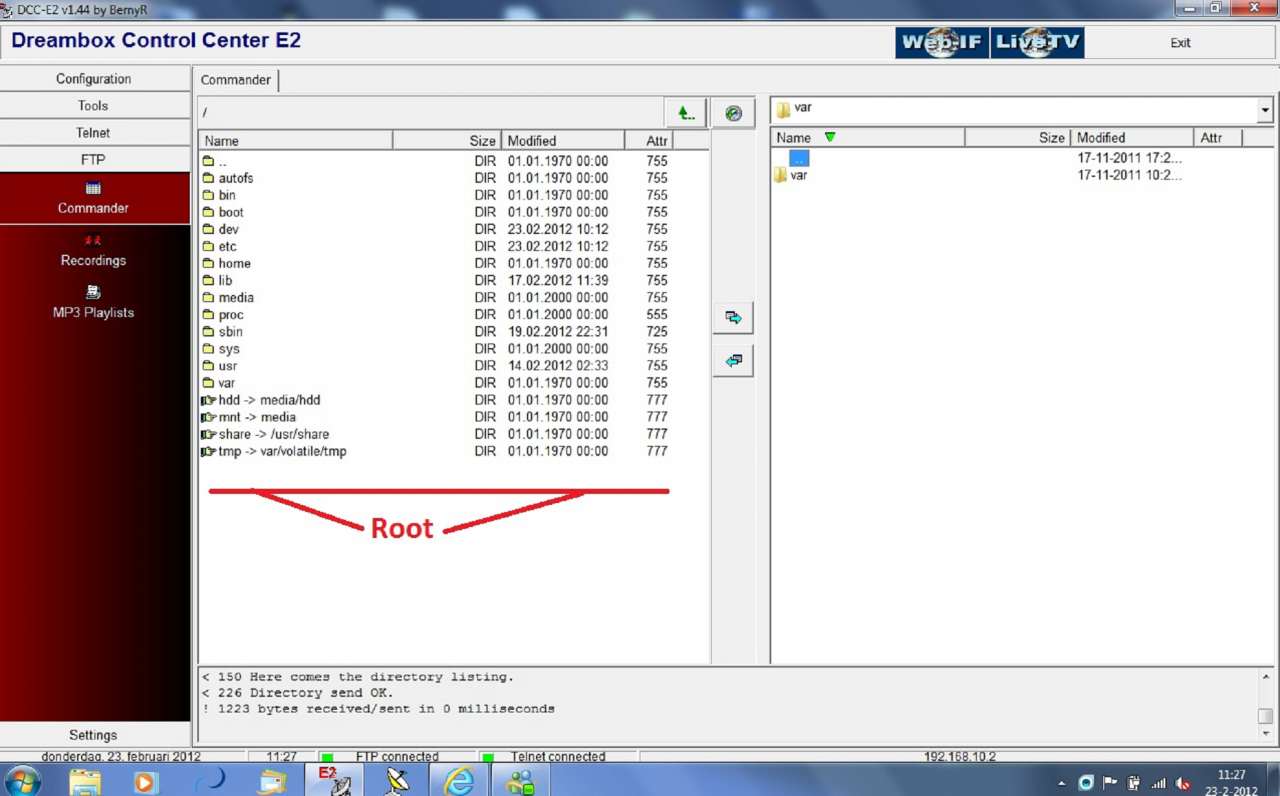Open the FTP panel
1280x796 pixels.
[x=93, y=160]
